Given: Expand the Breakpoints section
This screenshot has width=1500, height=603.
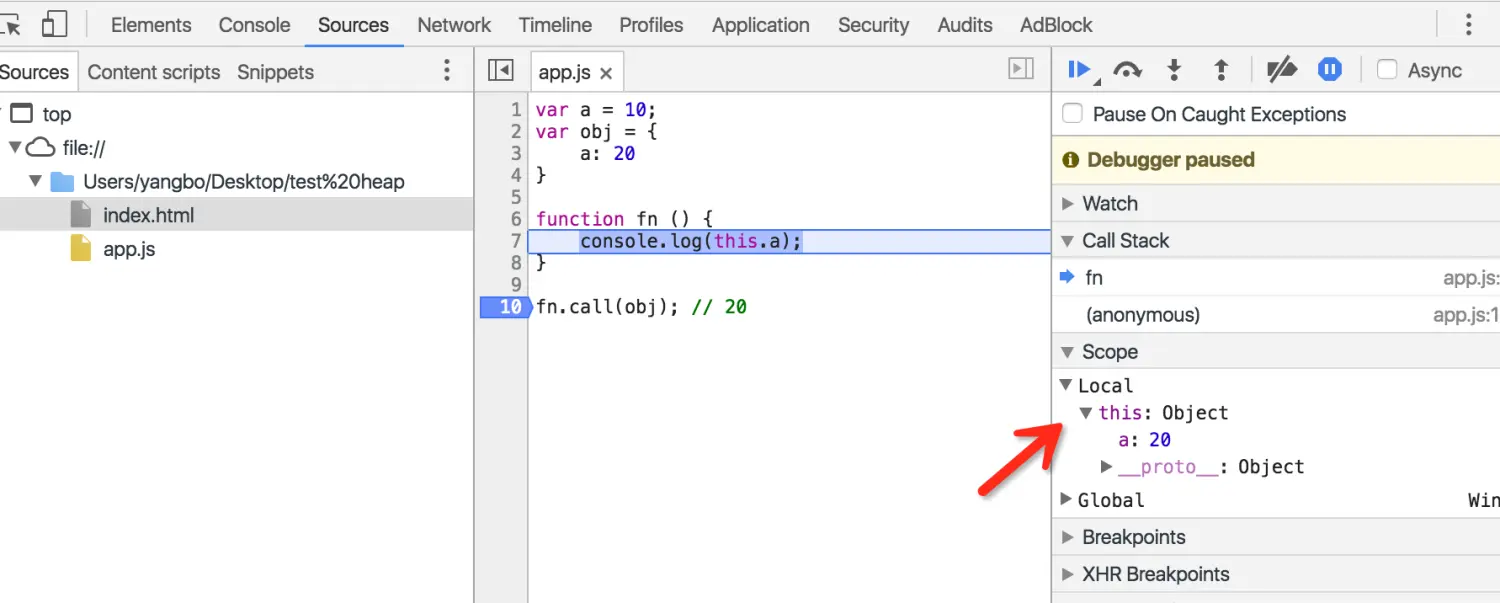Looking at the screenshot, I should pos(1069,537).
